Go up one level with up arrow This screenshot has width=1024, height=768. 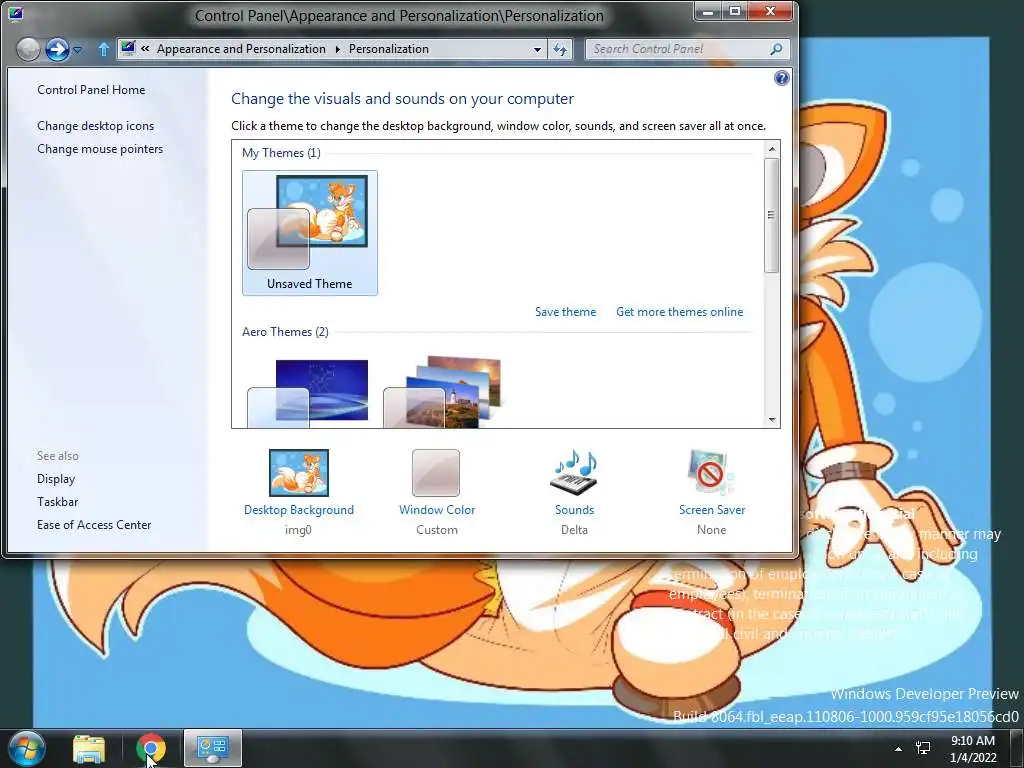[103, 49]
